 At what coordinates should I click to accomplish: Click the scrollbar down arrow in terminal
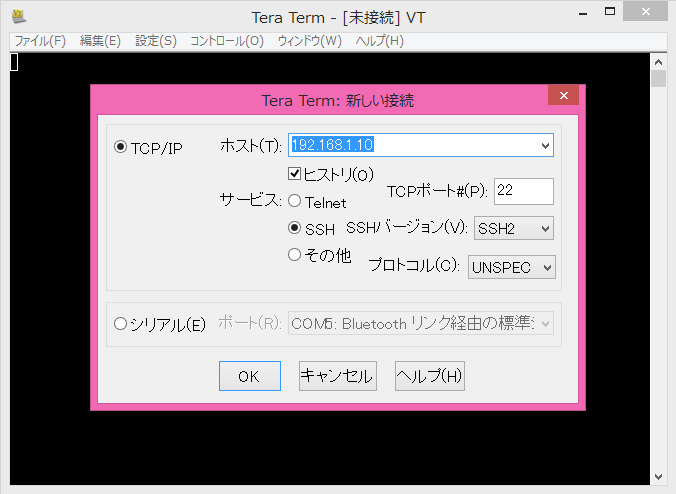pyautogui.click(x=658, y=476)
